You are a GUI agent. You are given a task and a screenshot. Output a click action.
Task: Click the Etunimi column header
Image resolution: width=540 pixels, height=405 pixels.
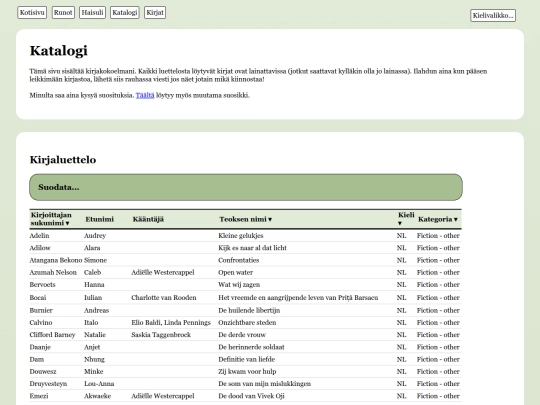pyautogui.click(x=100, y=219)
